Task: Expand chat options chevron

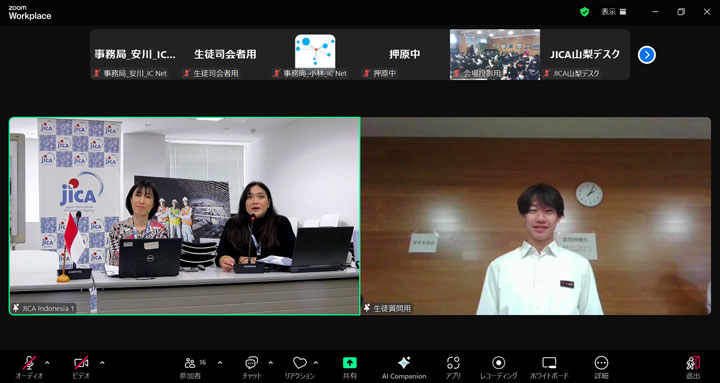Action: click(x=270, y=363)
